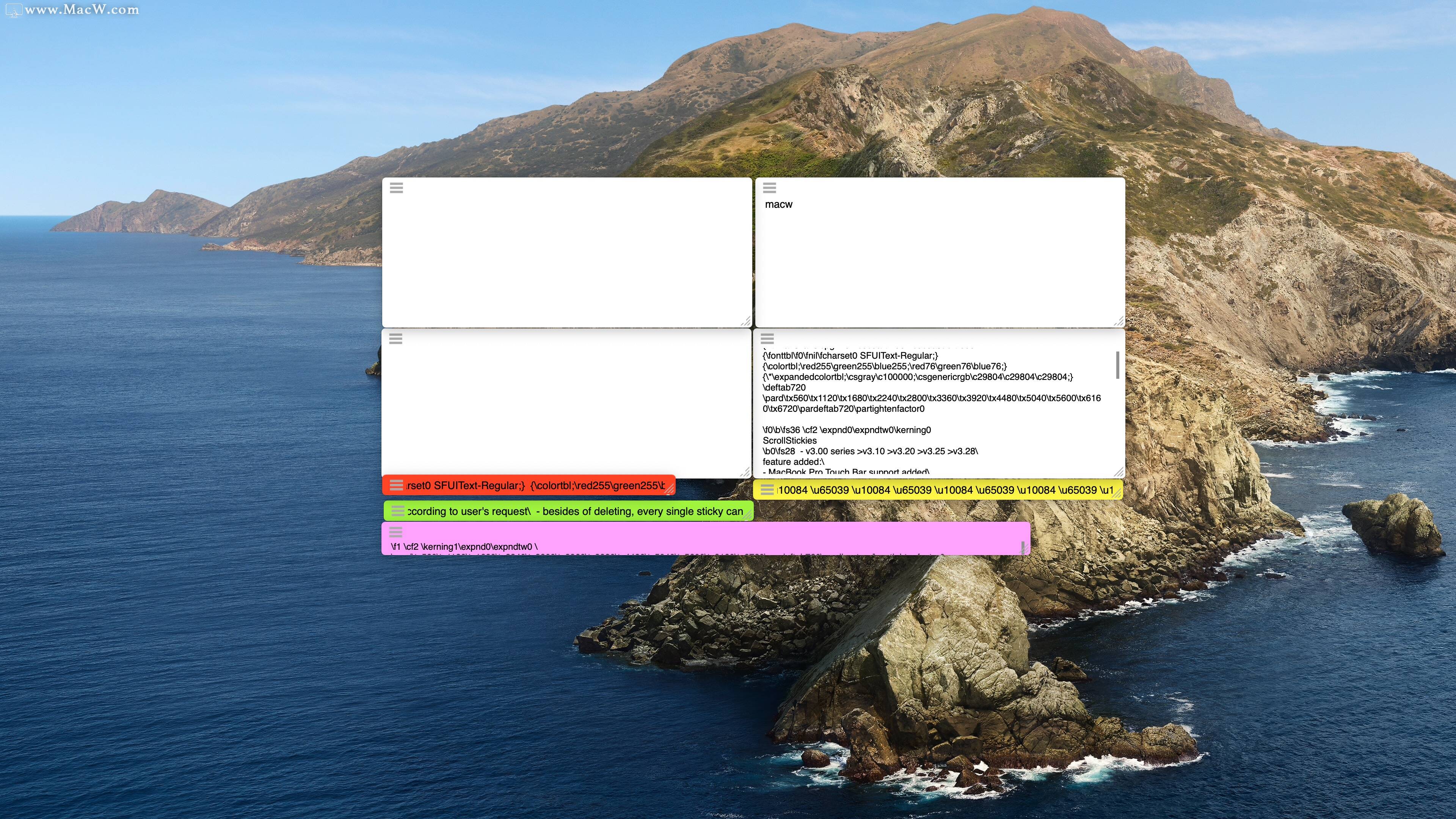Image resolution: width=1456 pixels, height=819 pixels.
Task: Click the '0\tx6720\pardeftab720\partightenfactor0' line
Action: click(843, 409)
